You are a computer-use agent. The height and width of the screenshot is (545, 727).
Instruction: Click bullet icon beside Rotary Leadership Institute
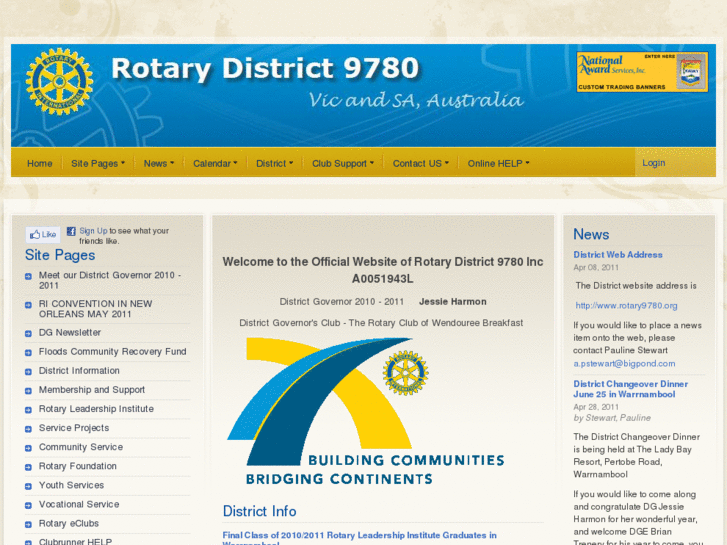click(28, 410)
